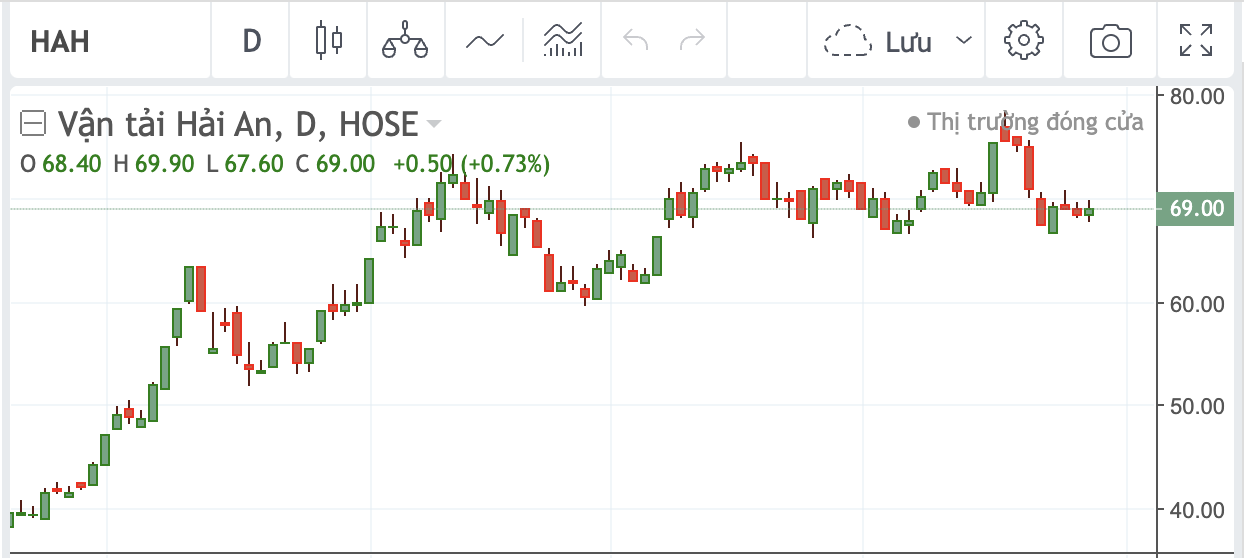Screen dimensions: 1244x558
Task: Click the 80.00 price axis label
Action: [1196, 96]
